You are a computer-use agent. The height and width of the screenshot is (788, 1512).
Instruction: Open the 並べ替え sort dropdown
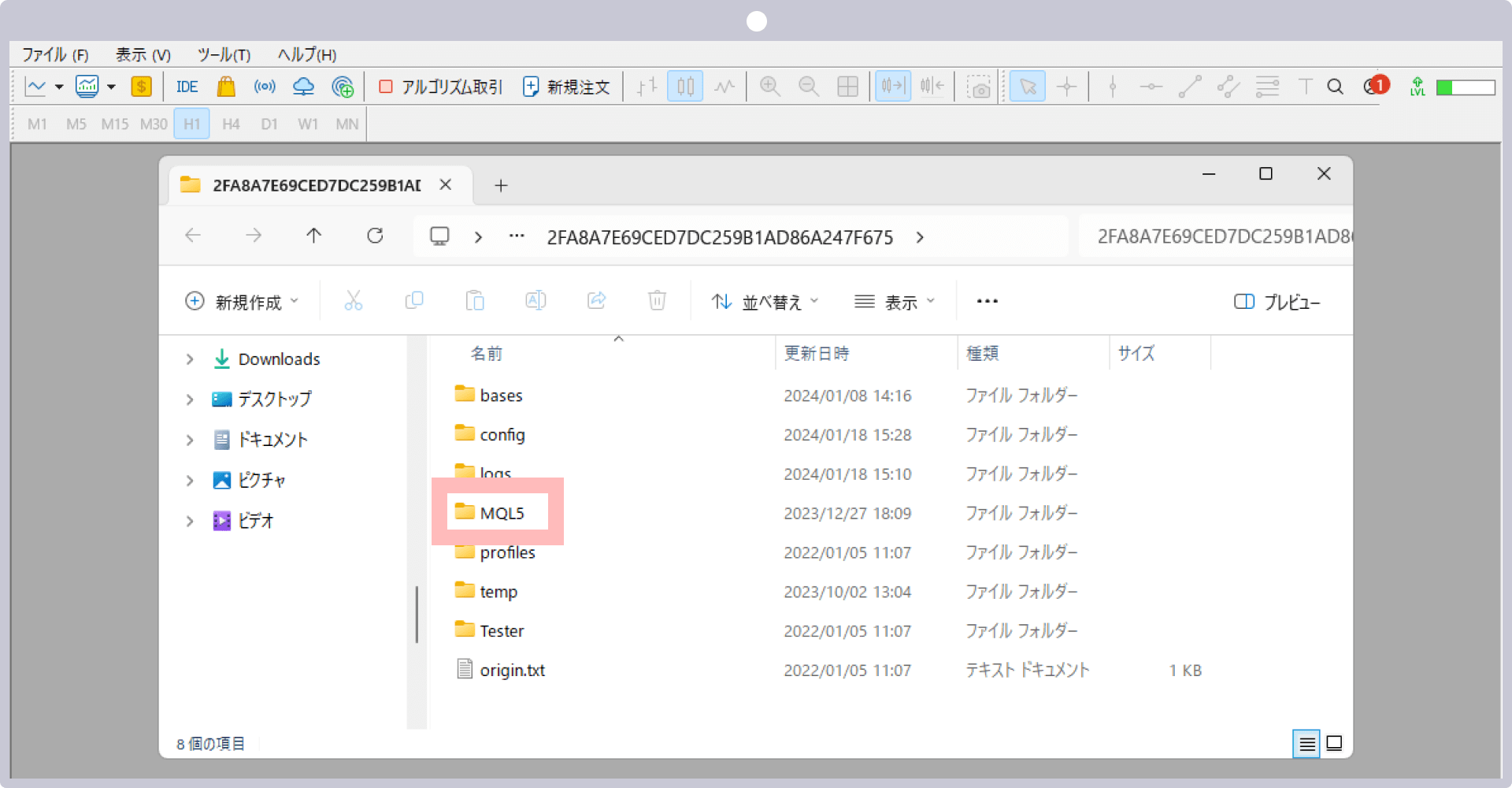click(765, 302)
